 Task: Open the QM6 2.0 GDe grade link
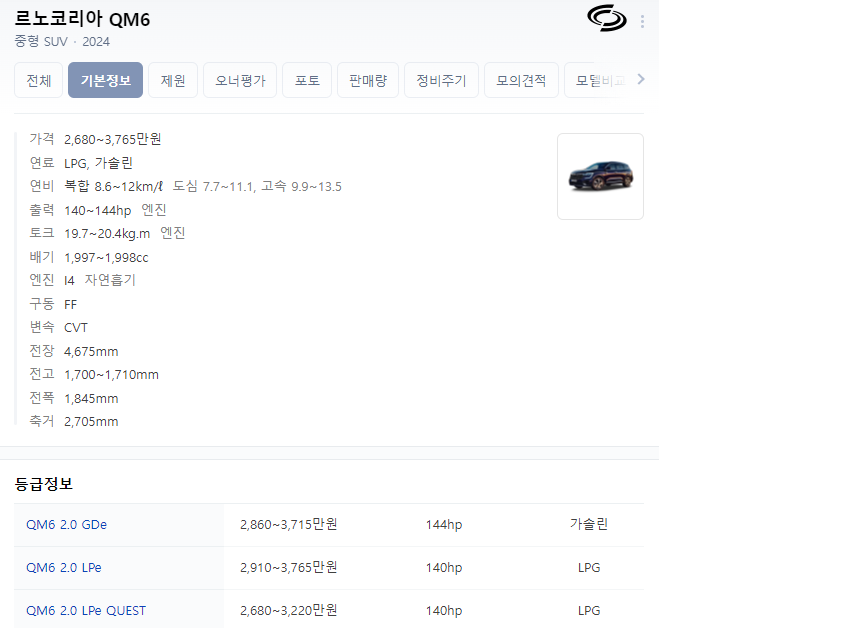click(x=67, y=524)
